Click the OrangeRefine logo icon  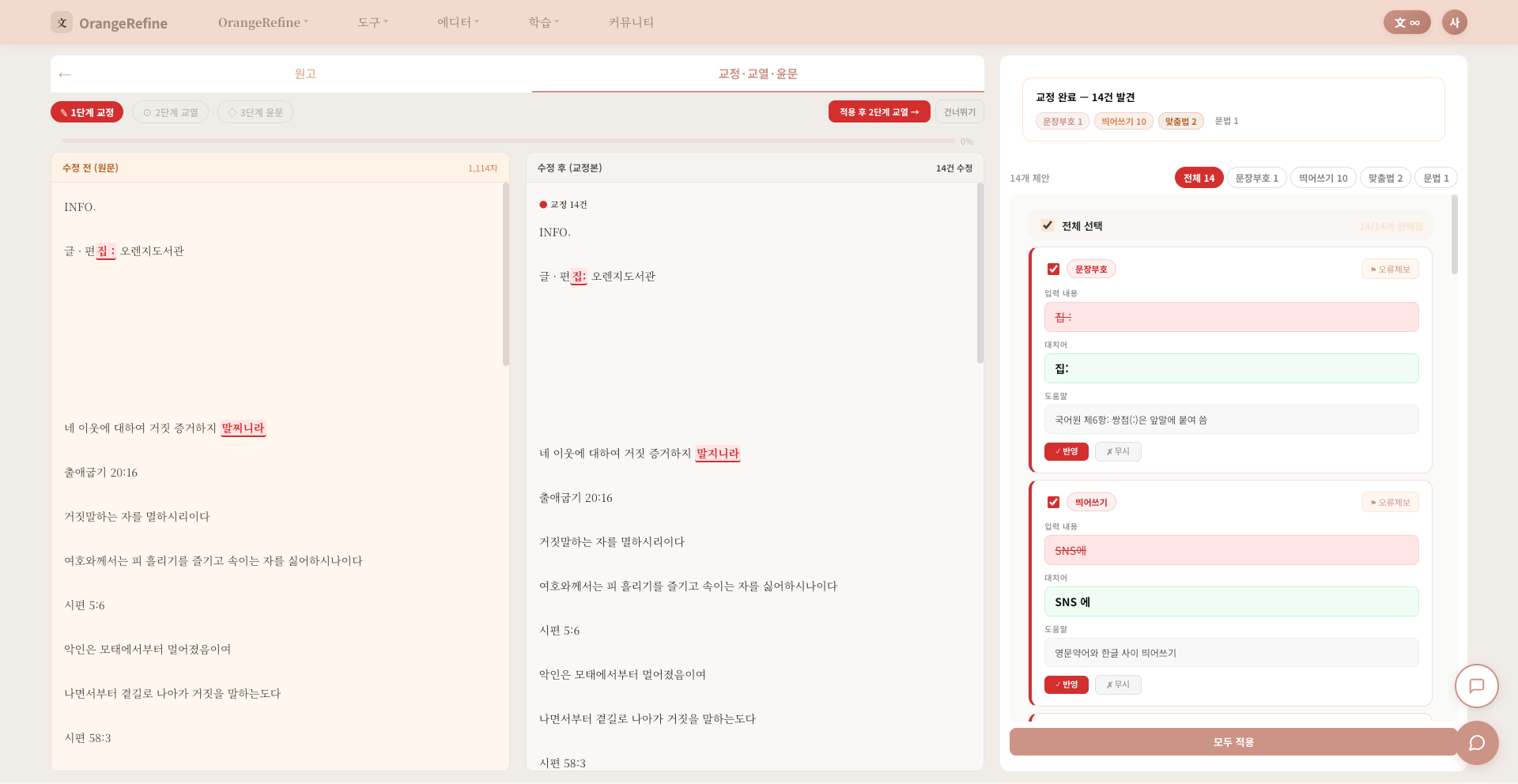click(62, 22)
